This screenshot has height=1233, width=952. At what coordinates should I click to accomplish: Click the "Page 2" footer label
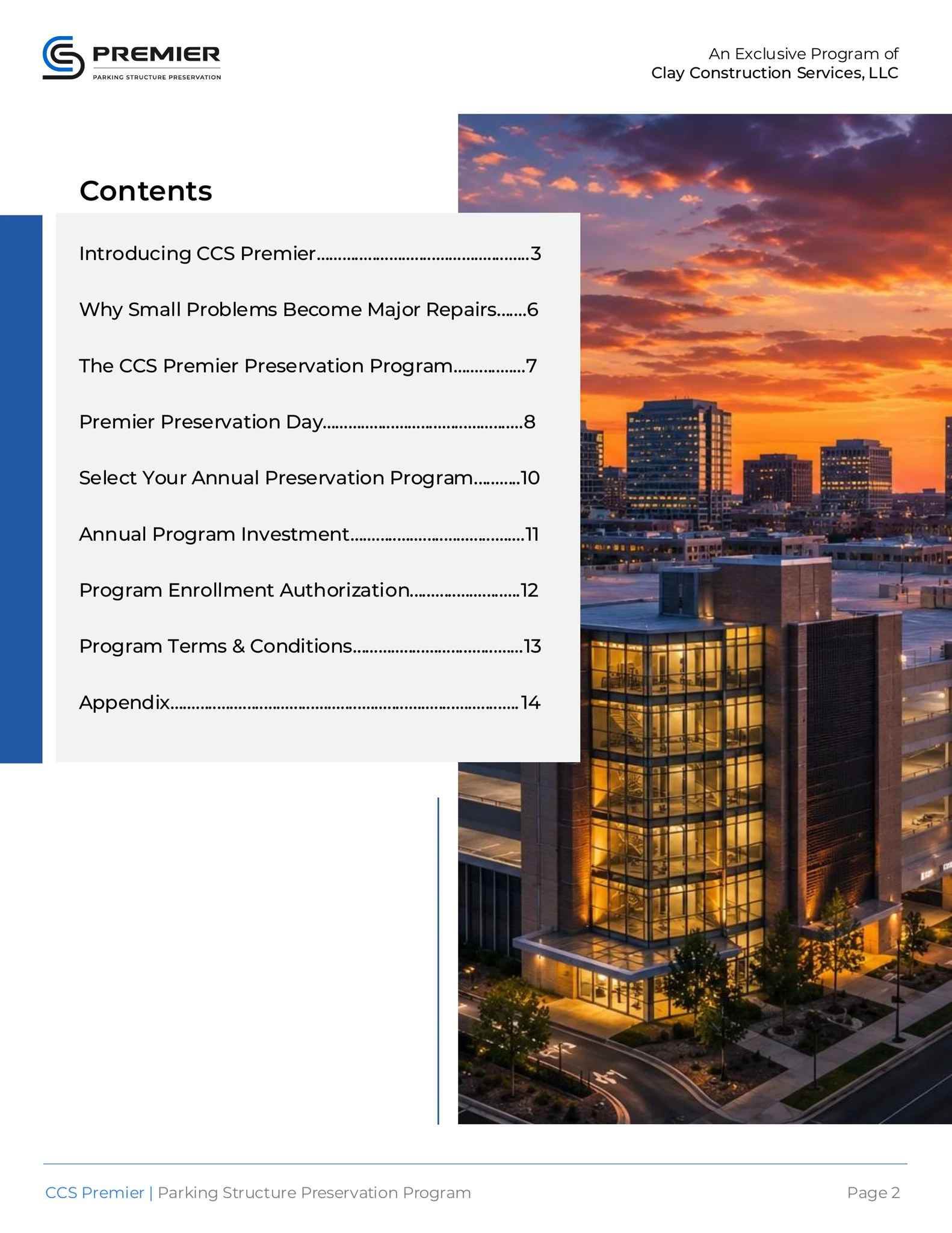click(x=873, y=1192)
